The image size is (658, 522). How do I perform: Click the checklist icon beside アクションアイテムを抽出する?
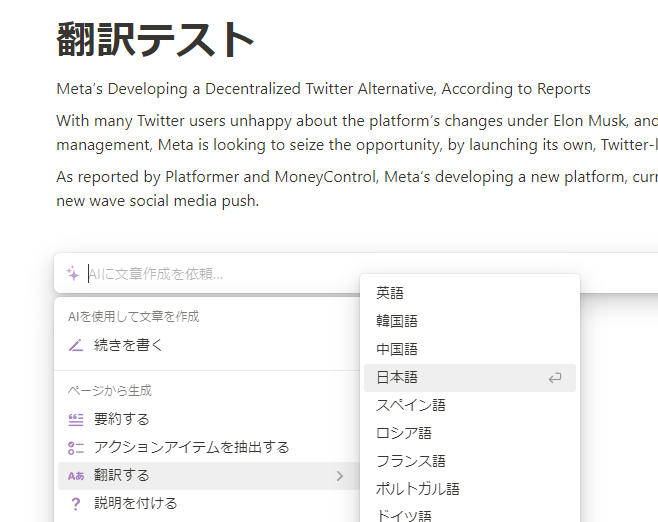(x=76, y=448)
